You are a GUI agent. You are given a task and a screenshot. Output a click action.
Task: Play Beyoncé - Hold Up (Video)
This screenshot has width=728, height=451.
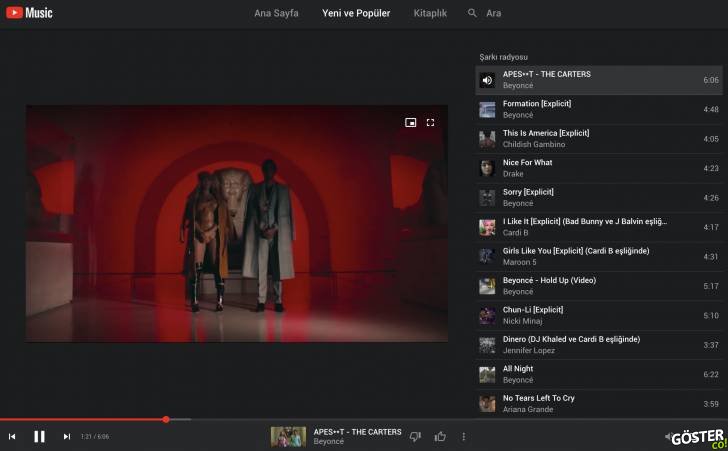pyautogui.click(x=598, y=286)
